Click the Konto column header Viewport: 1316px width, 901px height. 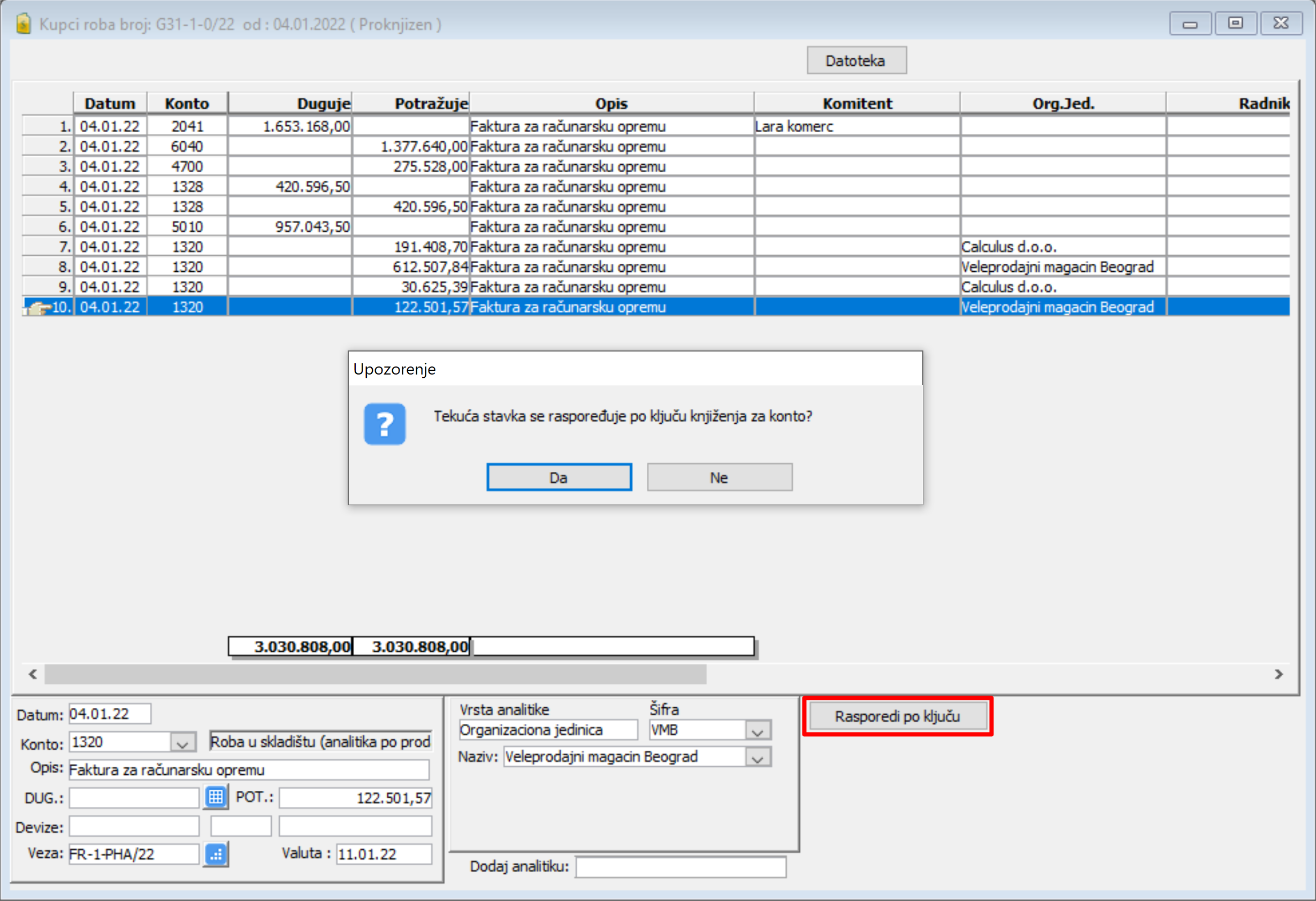[x=187, y=104]
